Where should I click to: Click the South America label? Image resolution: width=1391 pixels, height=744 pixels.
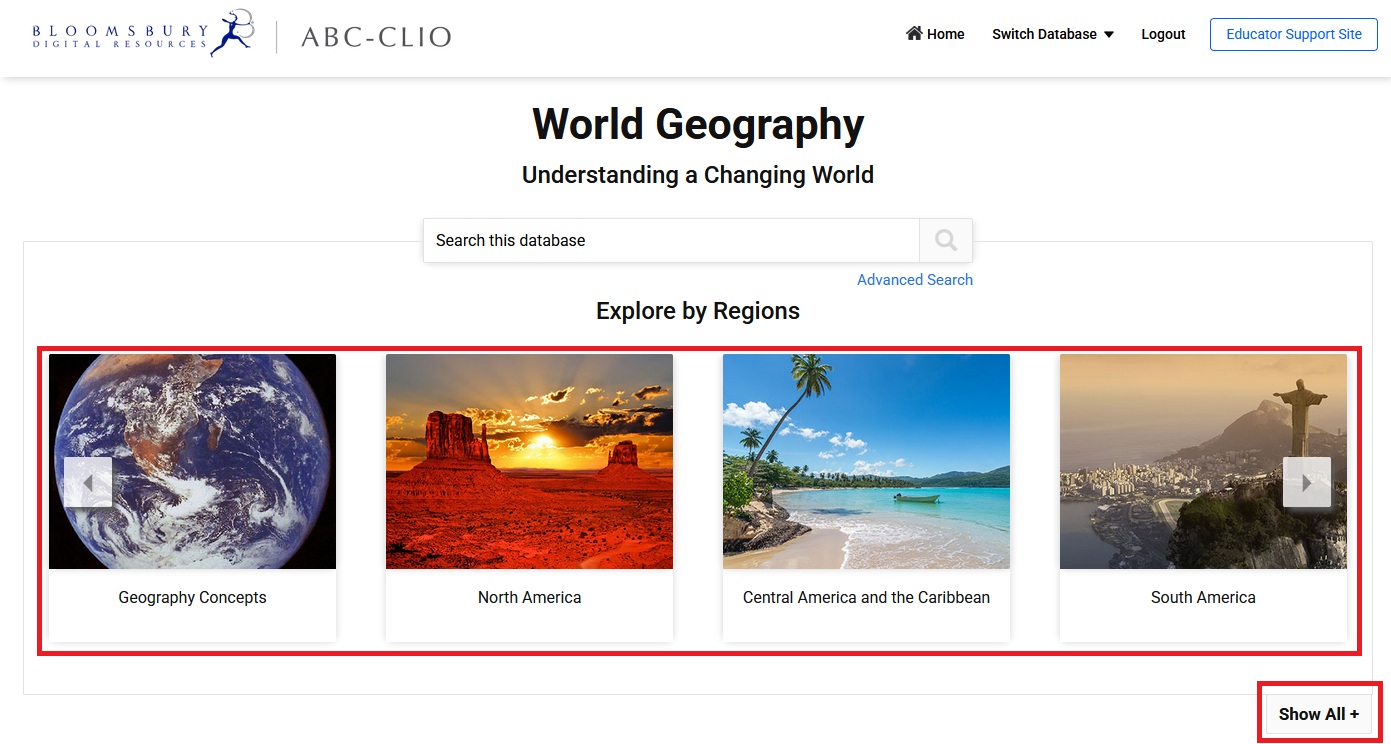point(1203,597)
